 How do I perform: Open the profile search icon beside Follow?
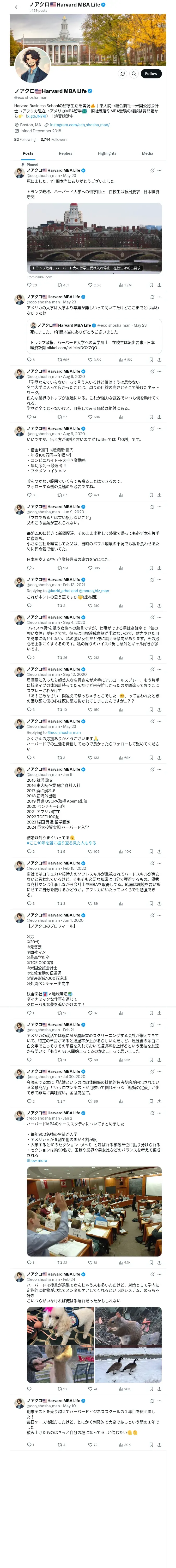[134, 74]
